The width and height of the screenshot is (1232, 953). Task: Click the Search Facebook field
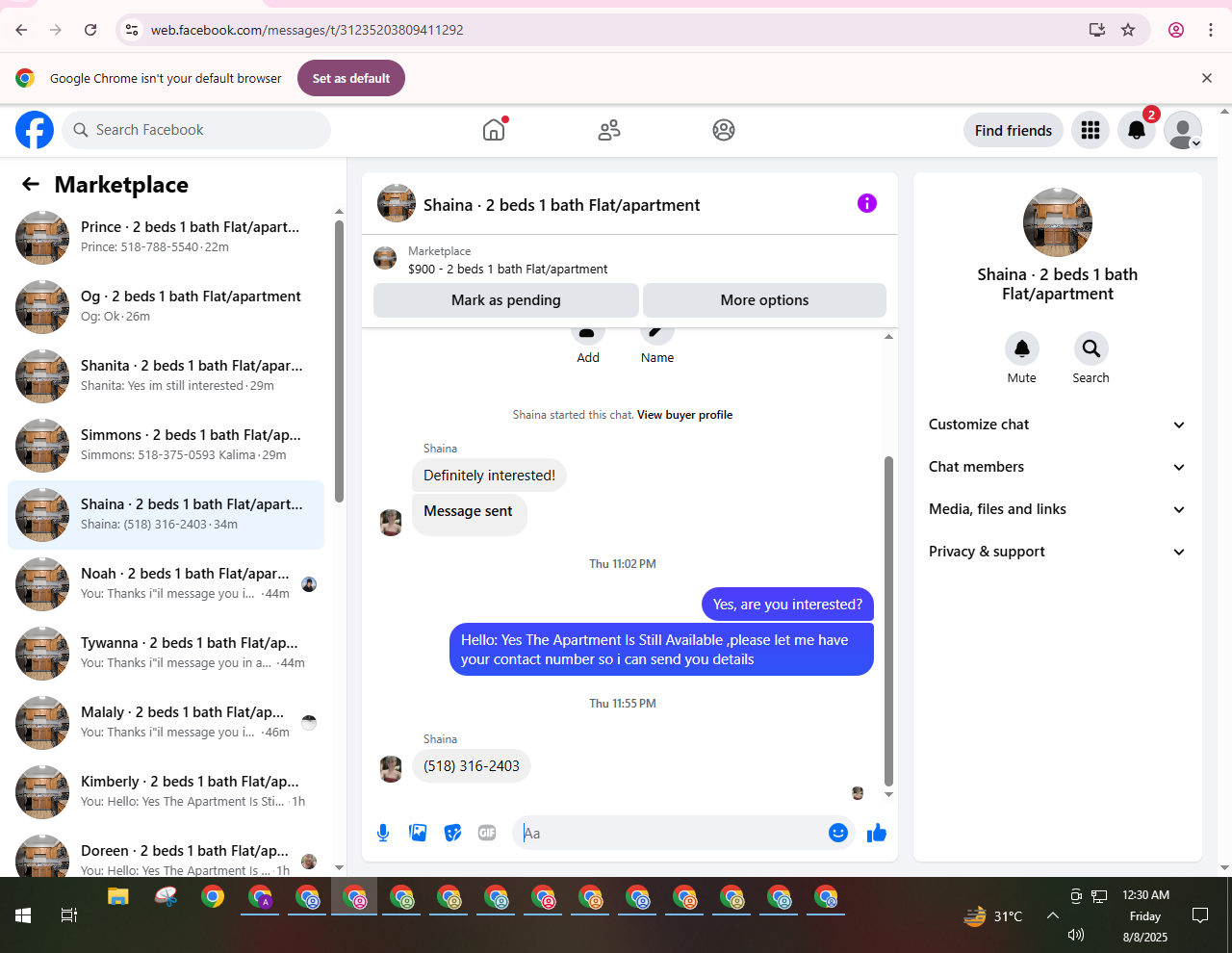pos(196,130)
